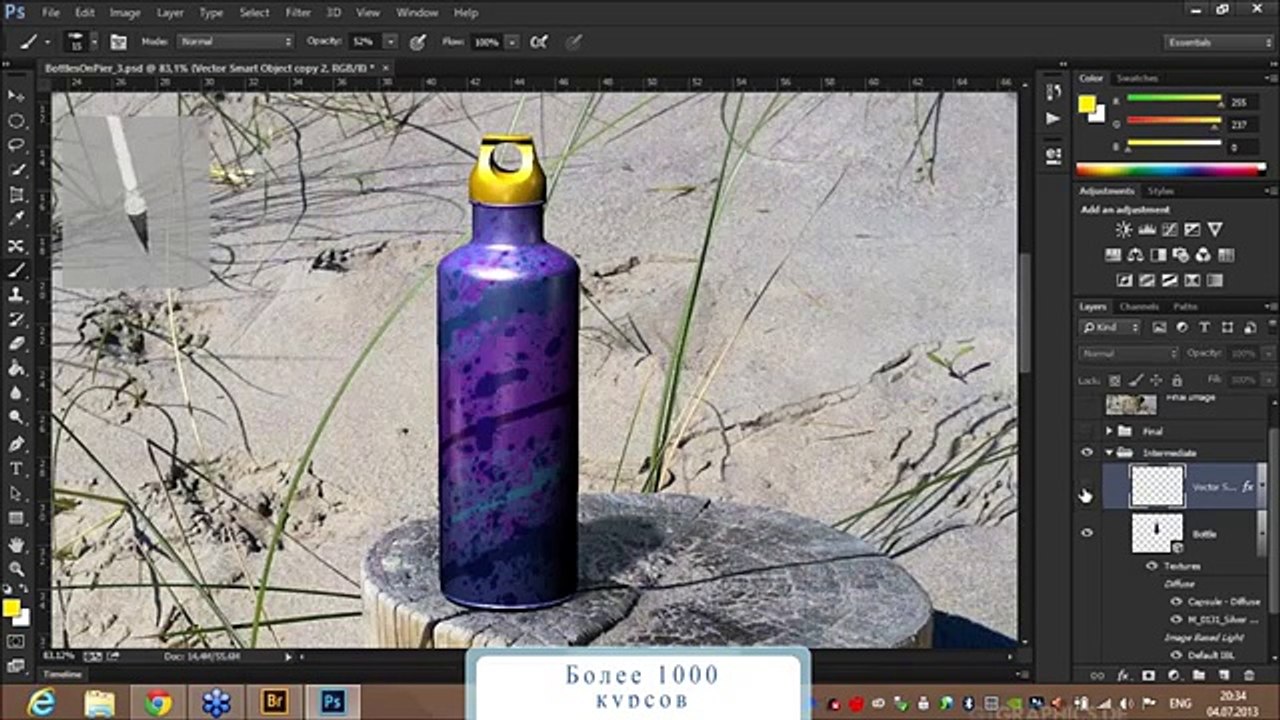Image resolution: width=1280 pixels, height=720 pixels.
Task: Toggle visibility of Vector Smart Object layer
Action: [1087, 487]
